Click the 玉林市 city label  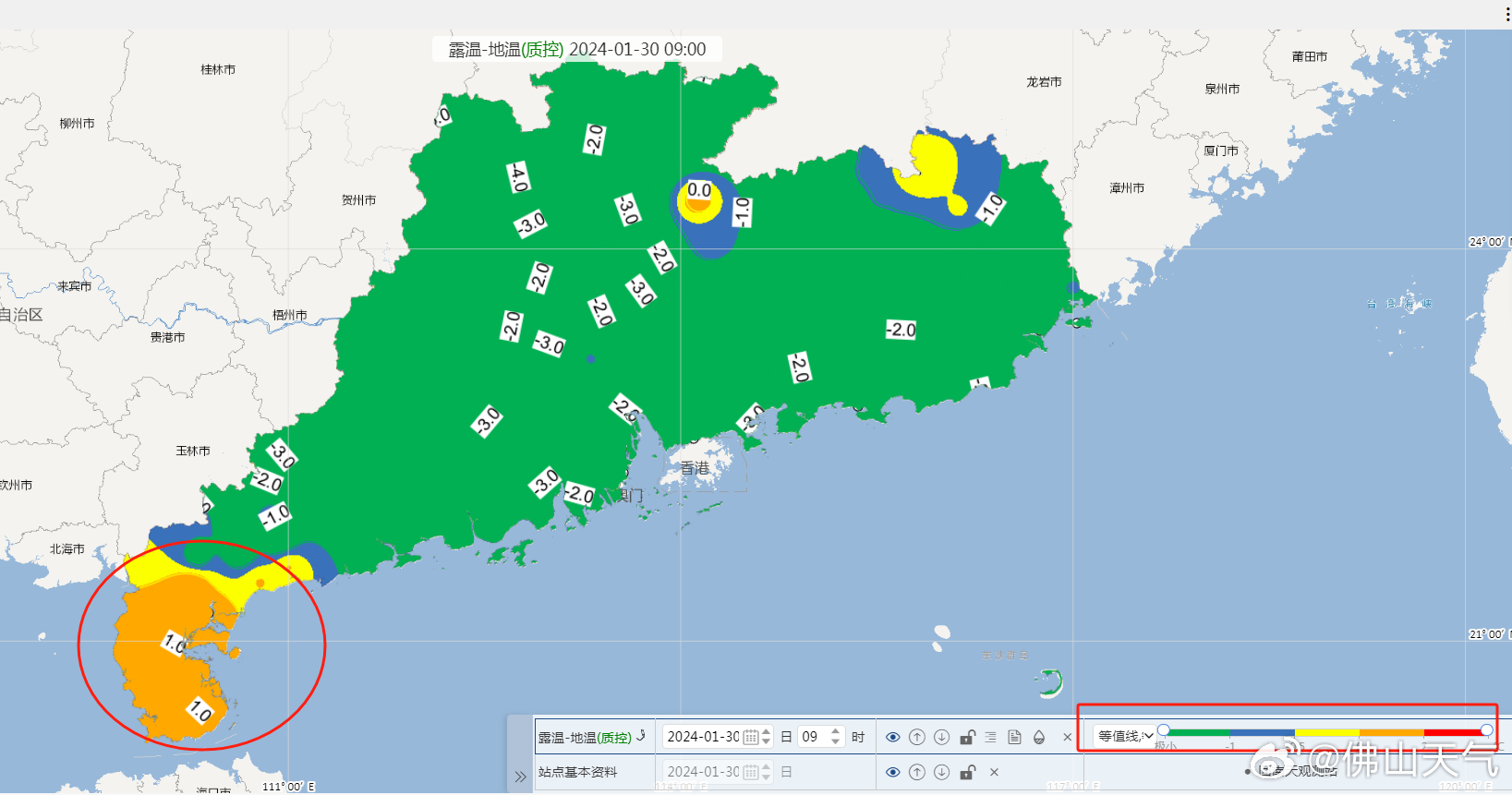[193, 451]
